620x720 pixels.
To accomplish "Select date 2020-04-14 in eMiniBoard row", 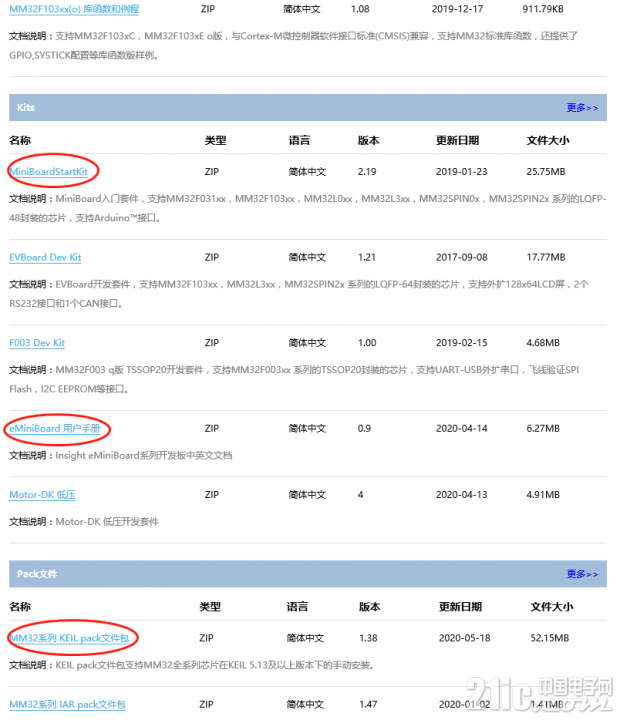I will click(462, 428).
